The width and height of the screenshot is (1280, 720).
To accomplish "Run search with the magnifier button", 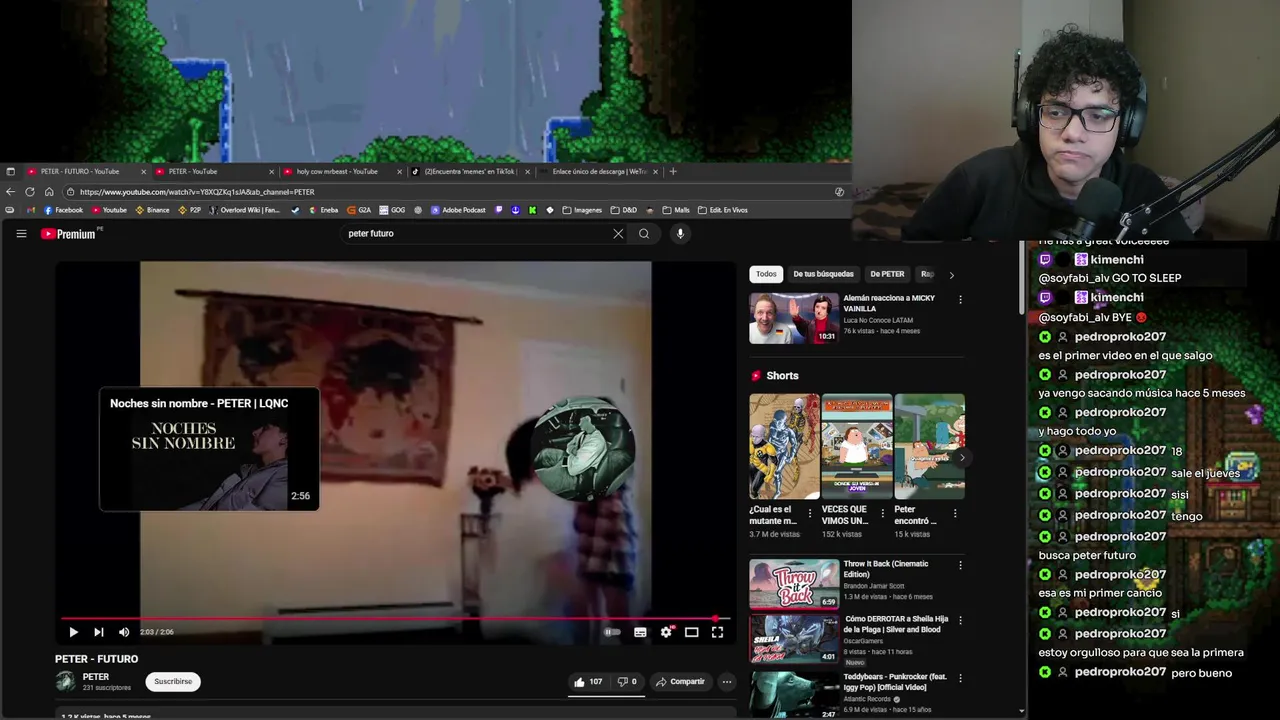I will pos(644,233).
